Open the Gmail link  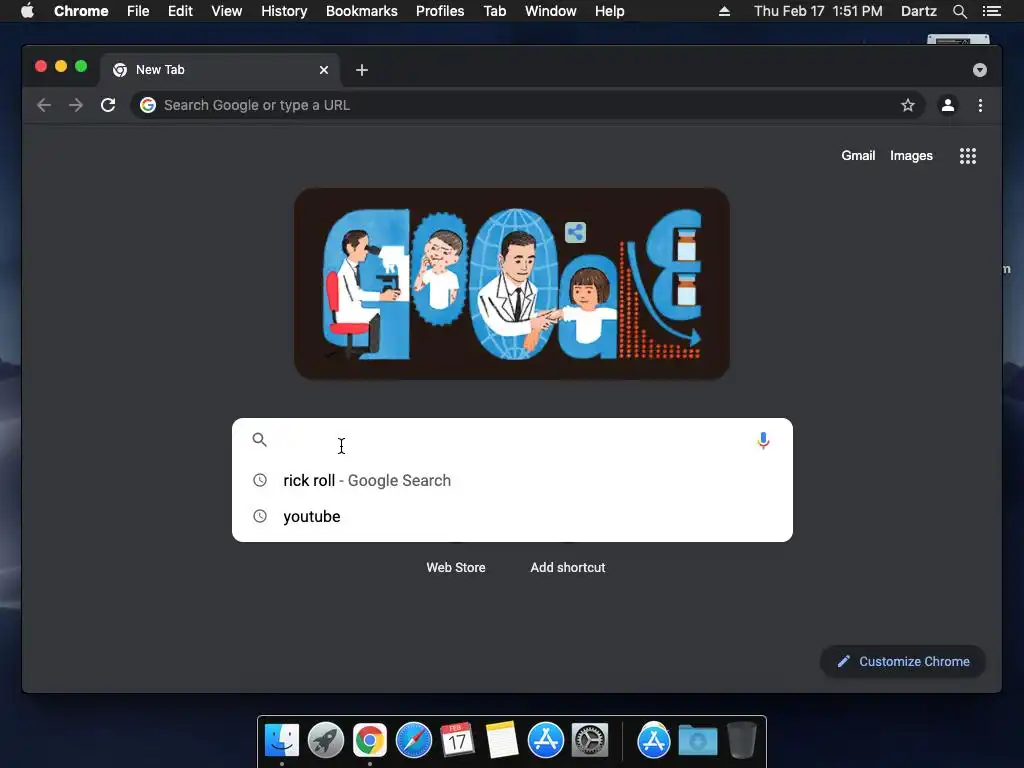[x=858, y=155]
